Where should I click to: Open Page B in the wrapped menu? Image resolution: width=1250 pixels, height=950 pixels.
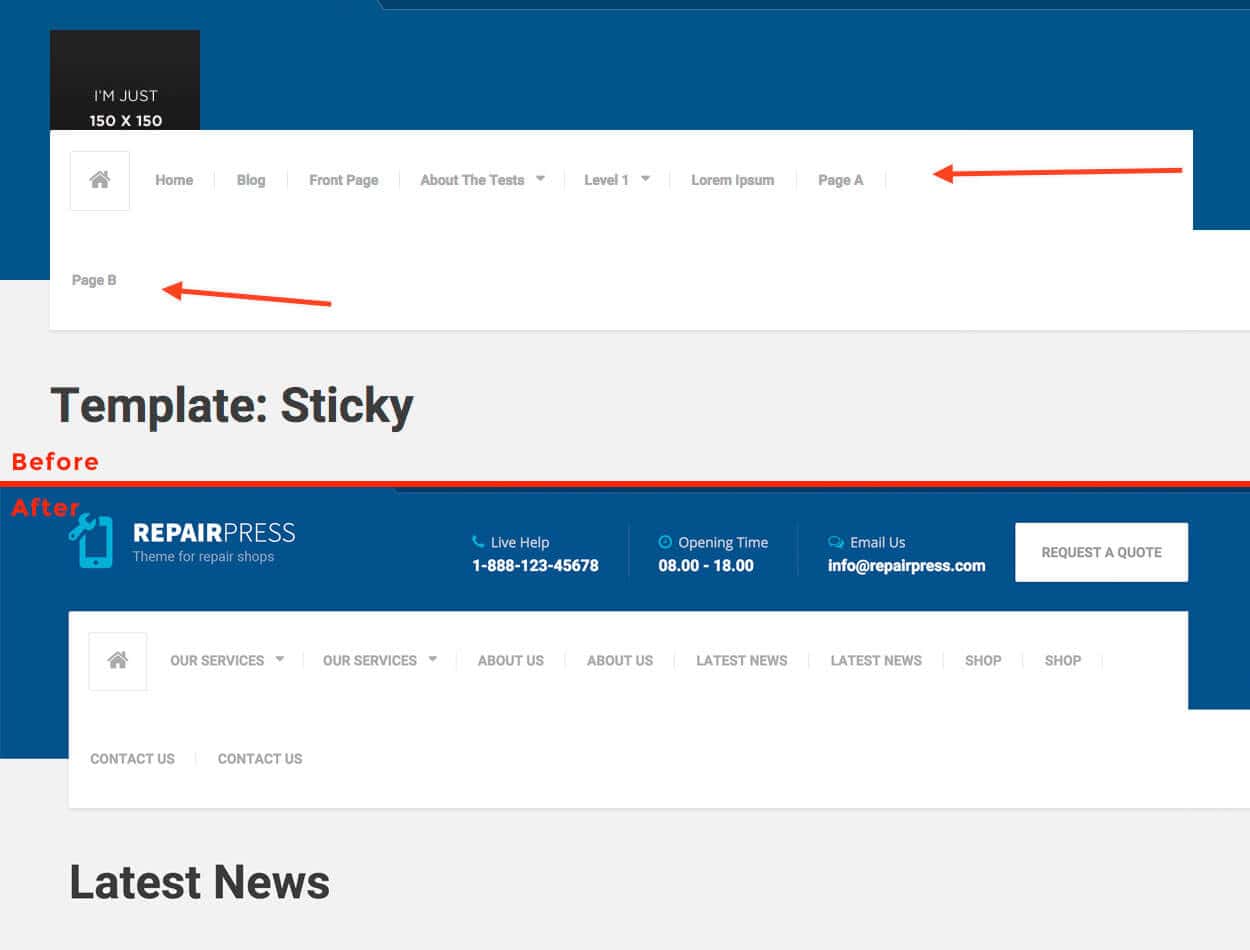click(x=94, y=280)
